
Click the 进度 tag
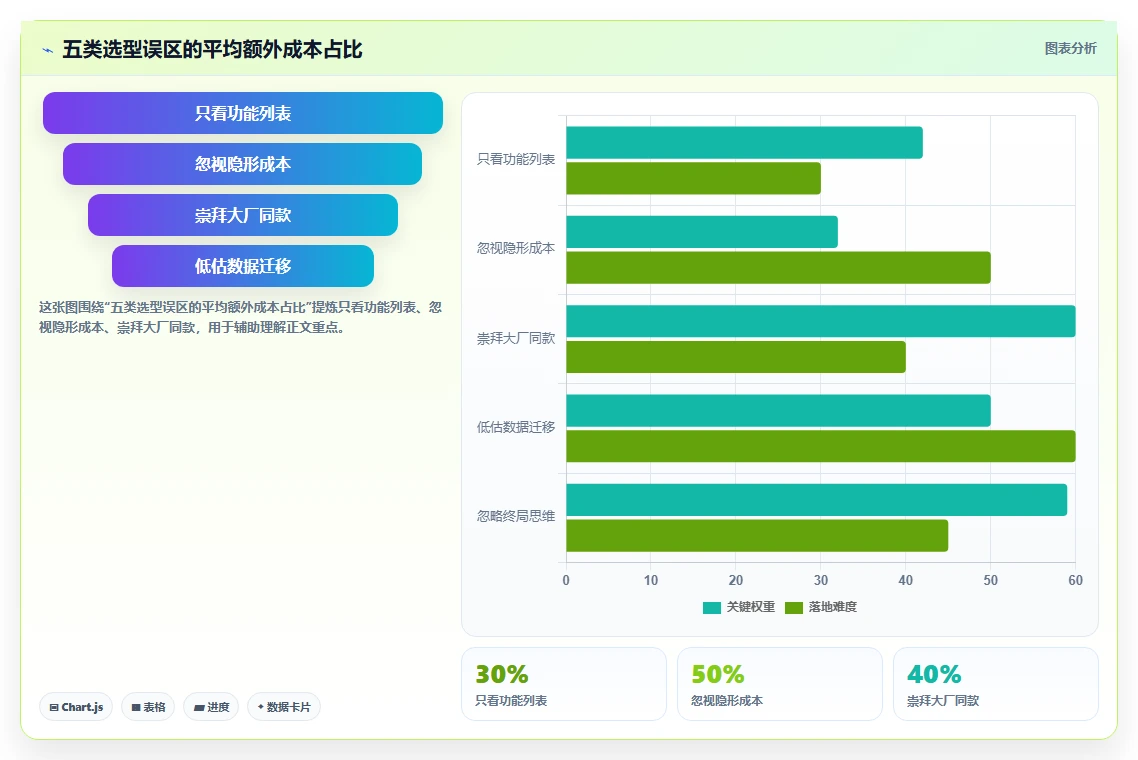211,707
